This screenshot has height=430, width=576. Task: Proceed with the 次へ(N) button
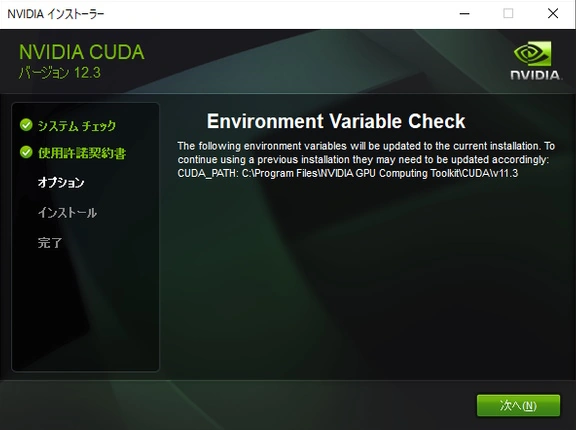[x=518, y=405]
